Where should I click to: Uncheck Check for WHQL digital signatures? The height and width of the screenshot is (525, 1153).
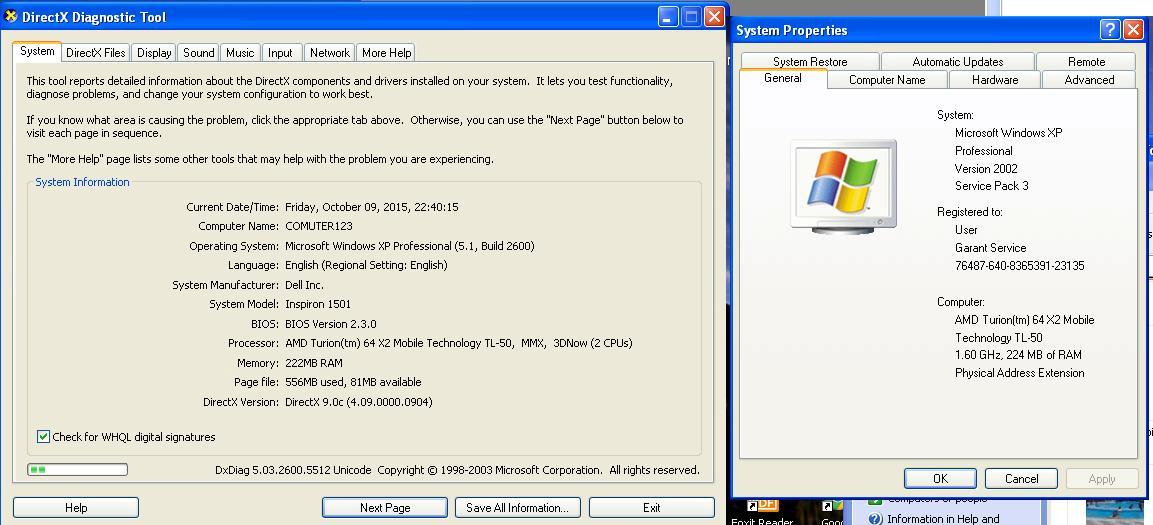pyautogui.click(x=43, y=437)
